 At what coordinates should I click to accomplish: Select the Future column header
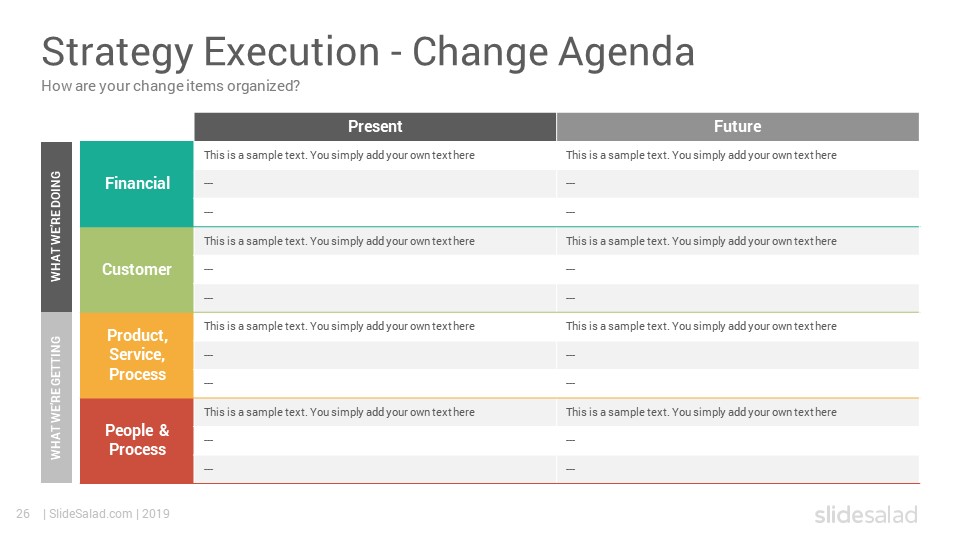(x=738, y=127)
